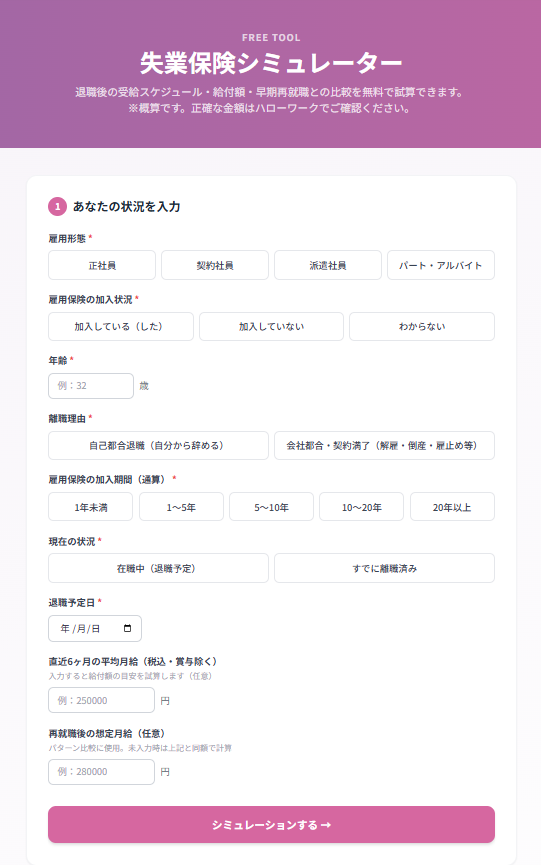Open the calendar picker icon in date field
Screen dimensions: 541x865
click(127, 628)
